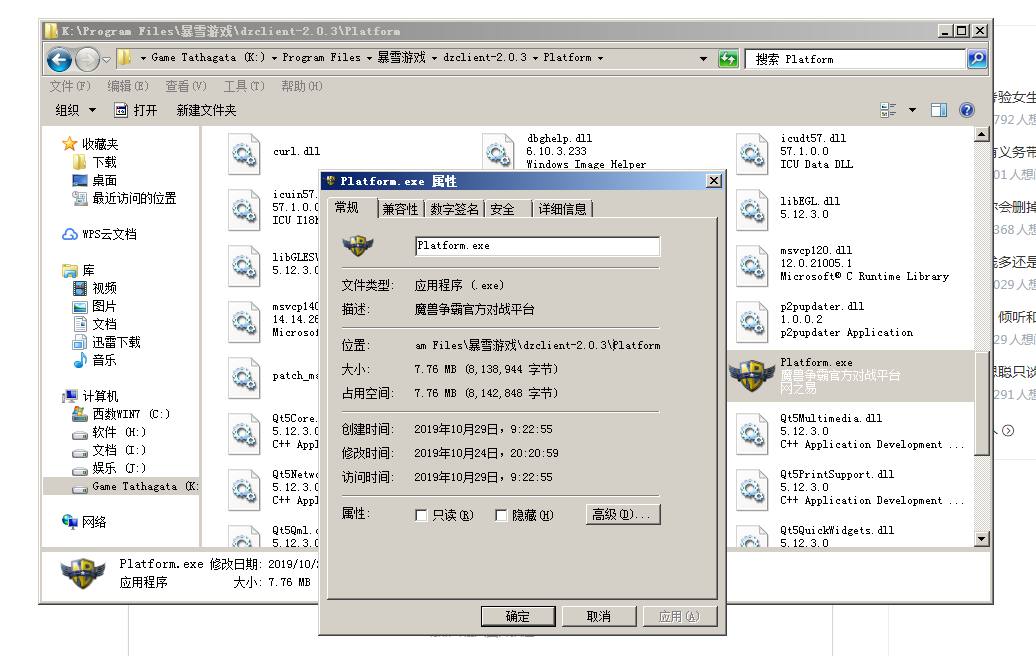Enable the 隐藏 hidden checkbox
This screenshot has height=656, width=1036.
pos(502,515)
